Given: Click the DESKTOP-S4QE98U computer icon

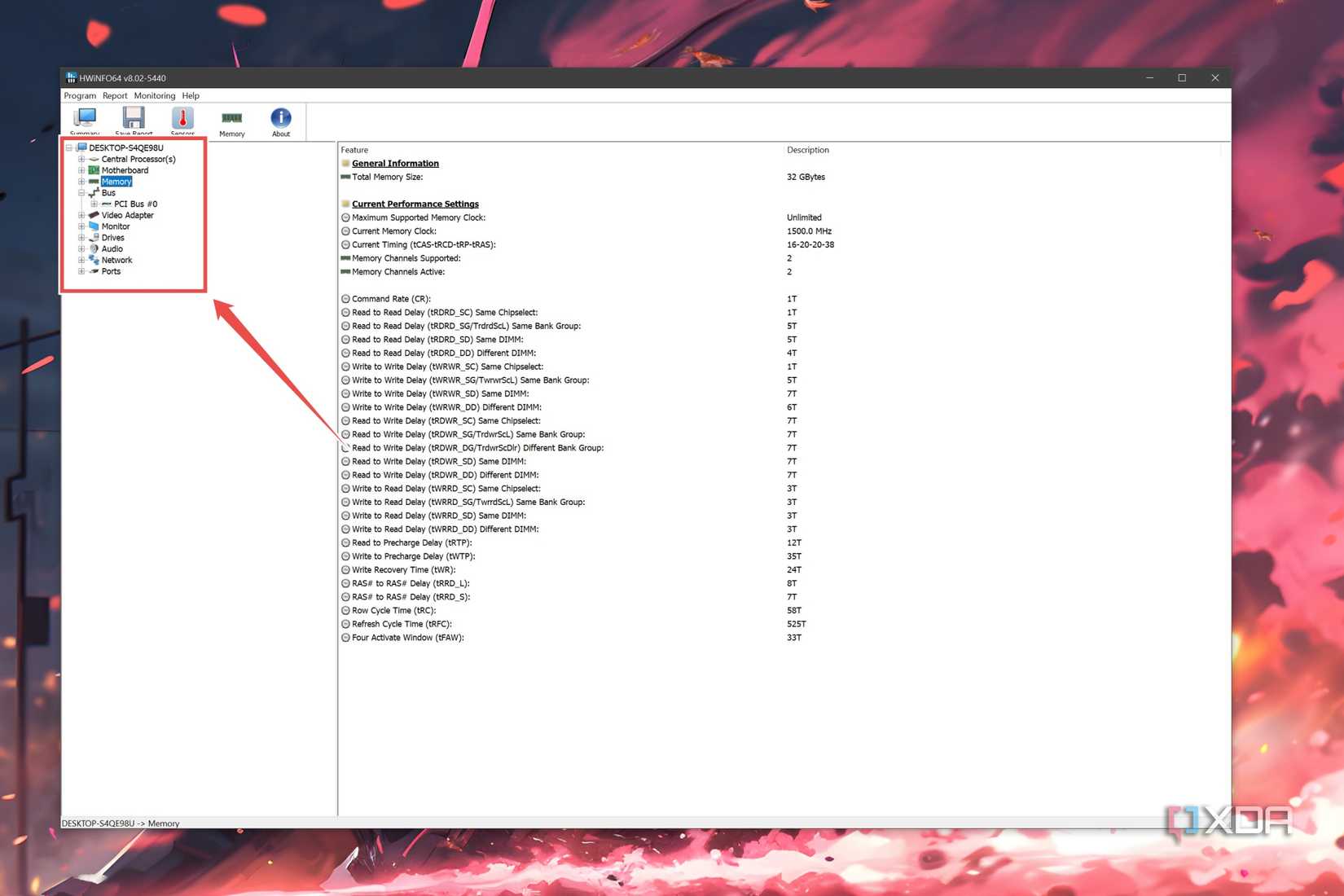Looking at the screenshot, I should coord(81,147).
